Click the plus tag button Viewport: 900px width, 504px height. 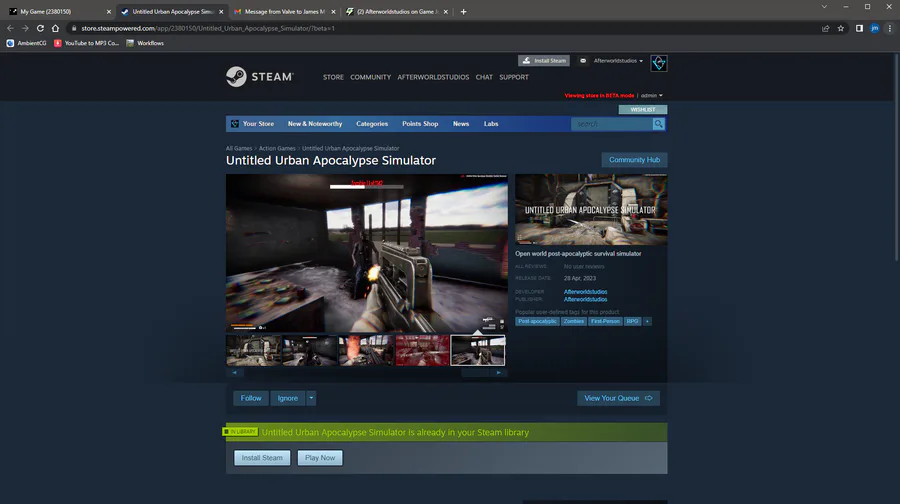[647, 321]
